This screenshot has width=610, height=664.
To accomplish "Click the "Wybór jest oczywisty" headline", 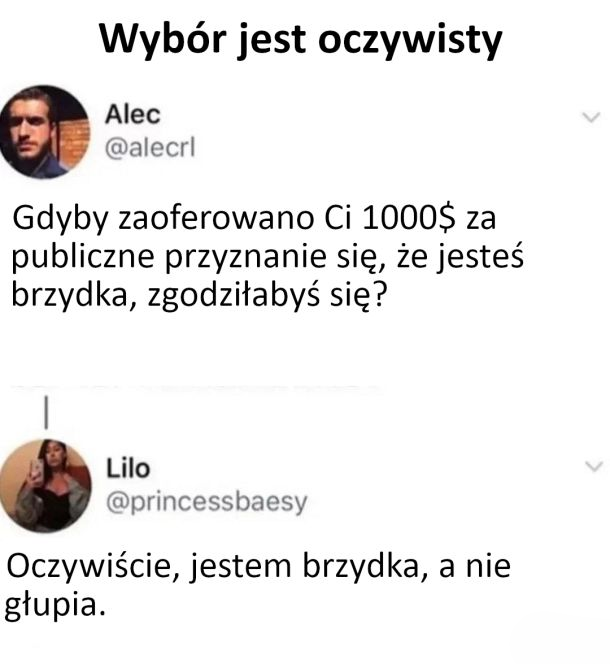I will click(x=301, y=39).
